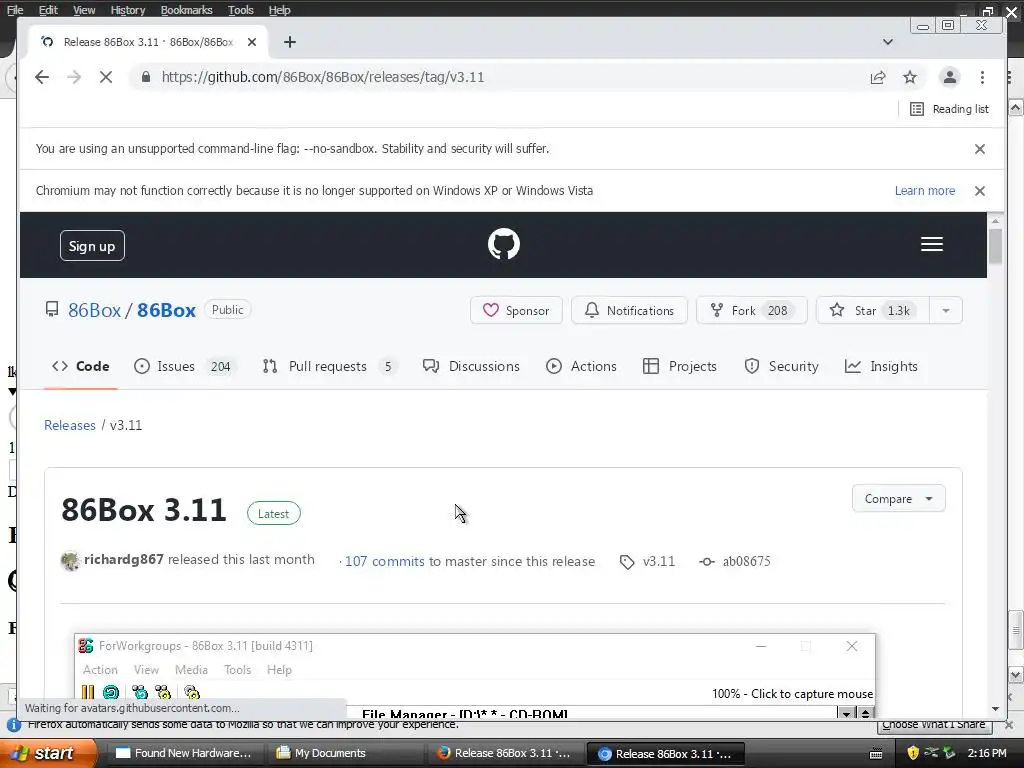Click the forward navigation arrow
This screenshot has width=1024, height=768.
[x=74, y=77]
